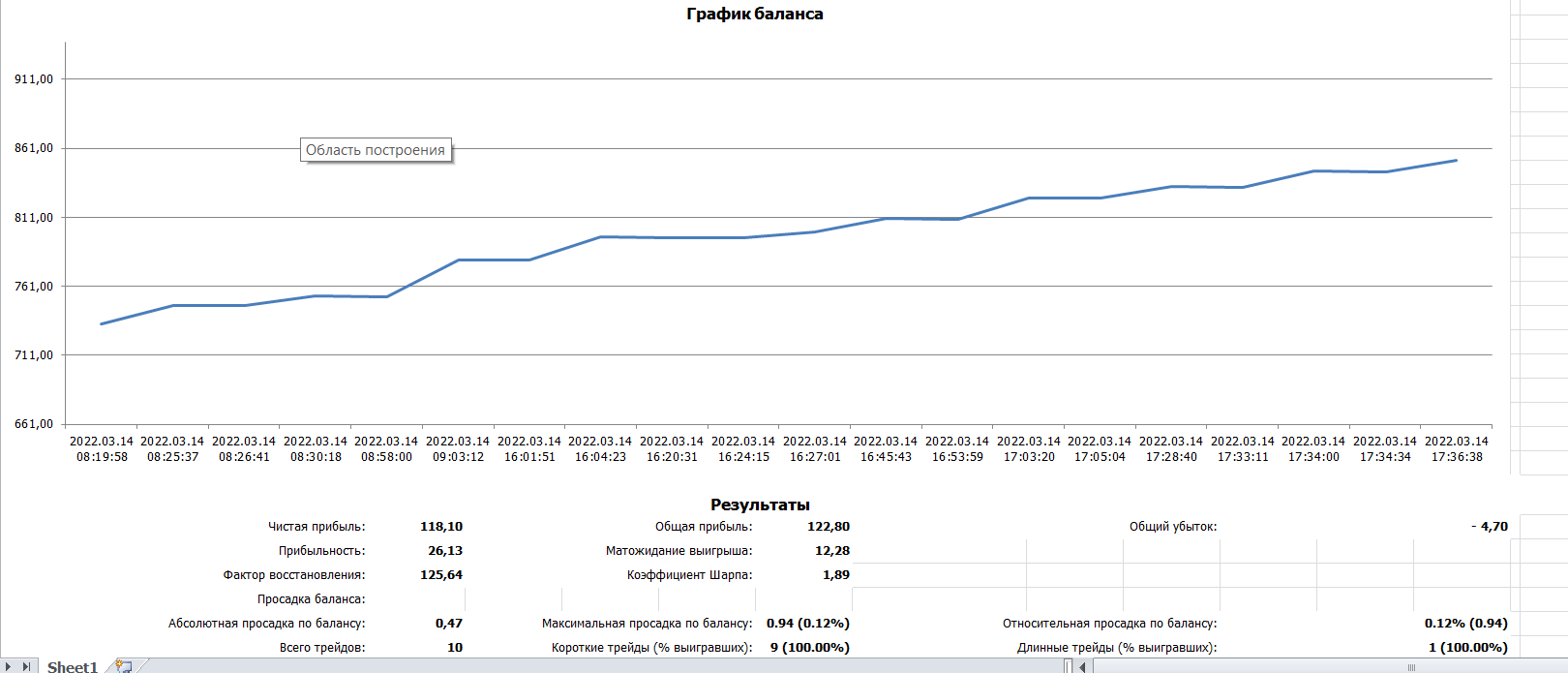Click the 08:25:37 date axis label
The image size is (1568, 673).
click(x=172, y=449)
